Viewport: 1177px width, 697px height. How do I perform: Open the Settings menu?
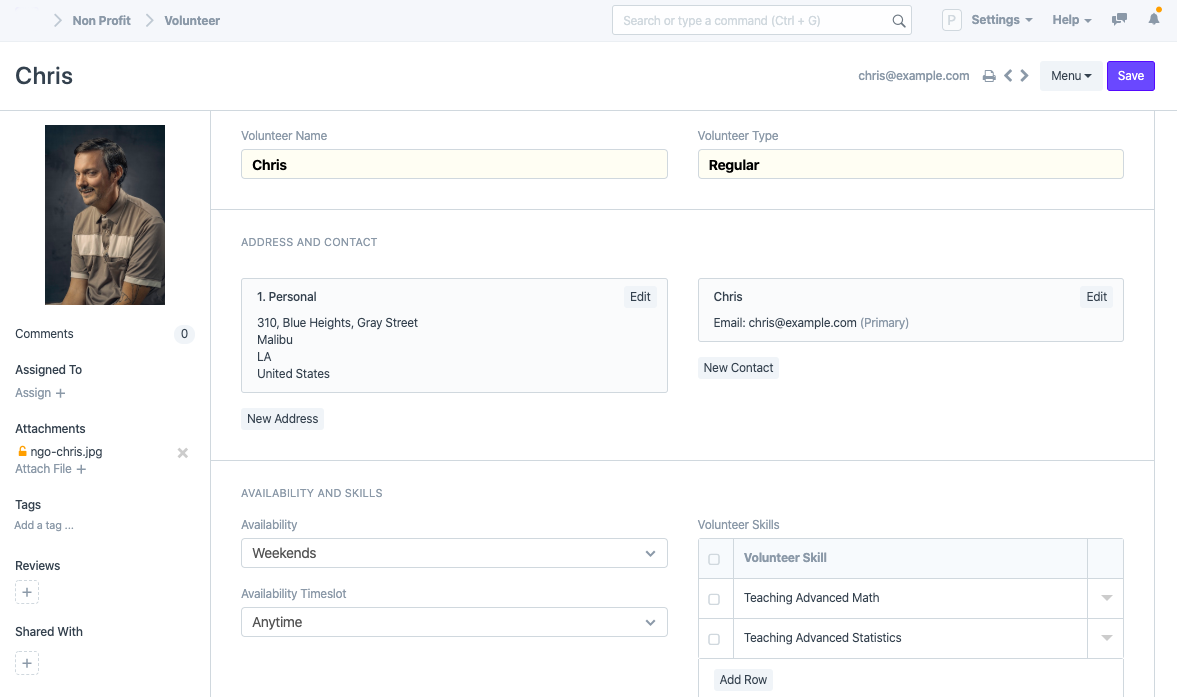coord(1001,20)
